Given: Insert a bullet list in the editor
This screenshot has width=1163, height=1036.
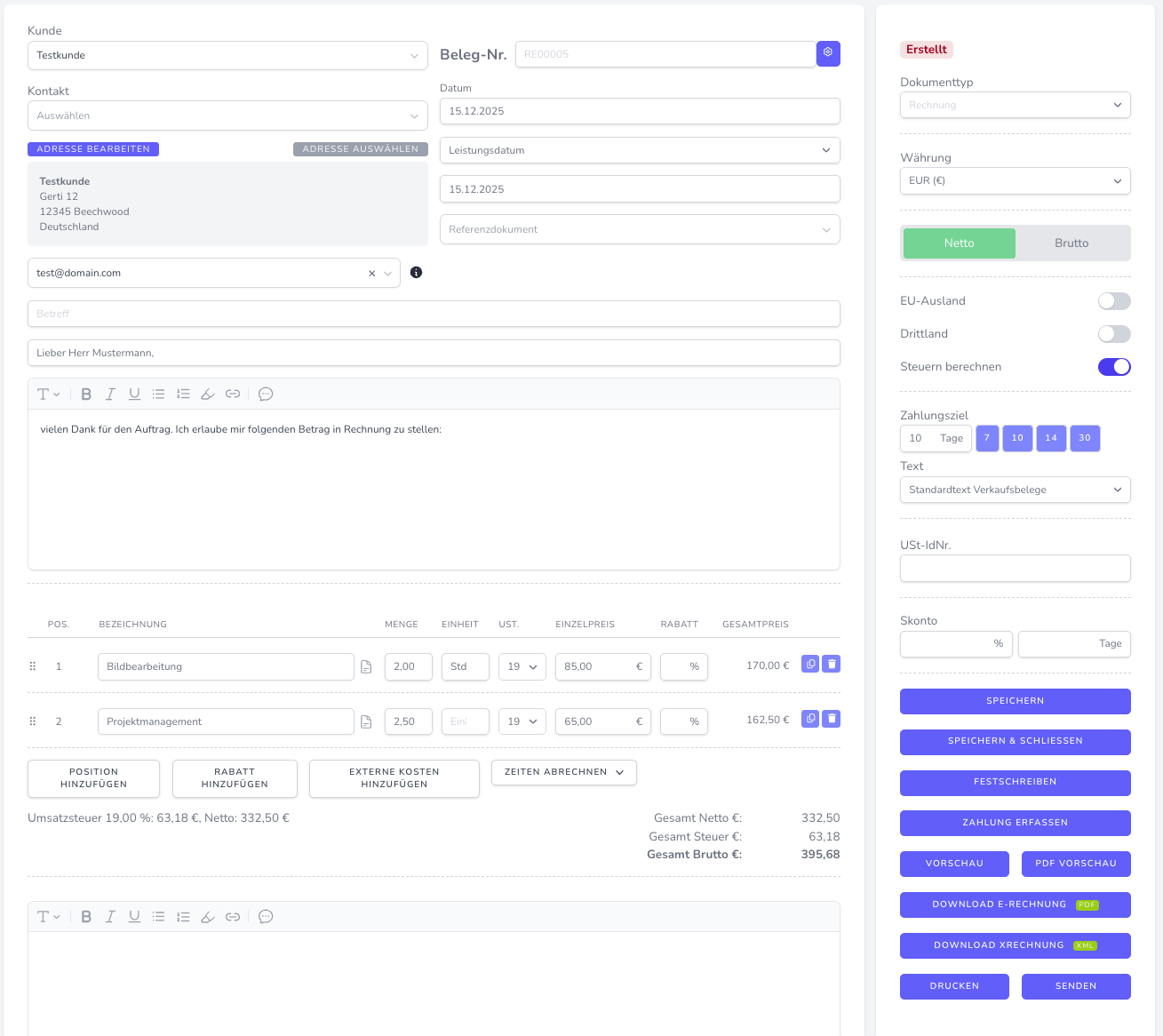Looking at the screenshot, I should click(158, 394).
